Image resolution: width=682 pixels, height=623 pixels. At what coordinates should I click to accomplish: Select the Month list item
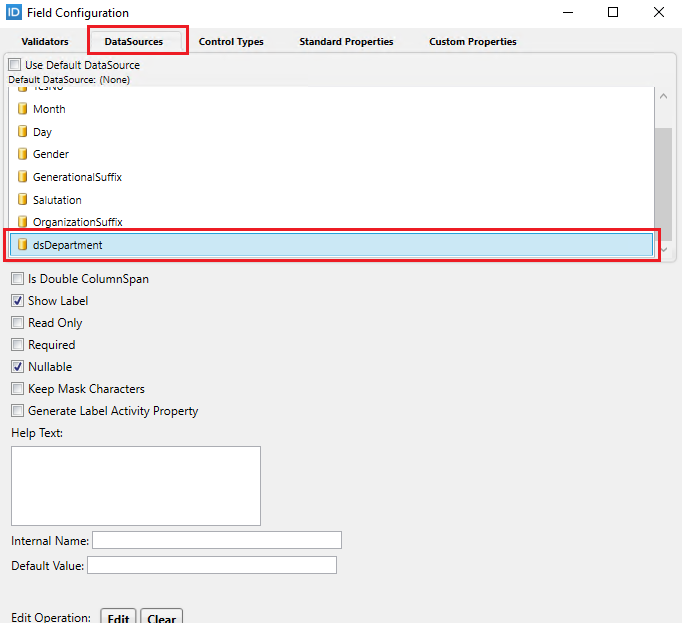coord(331,109)
